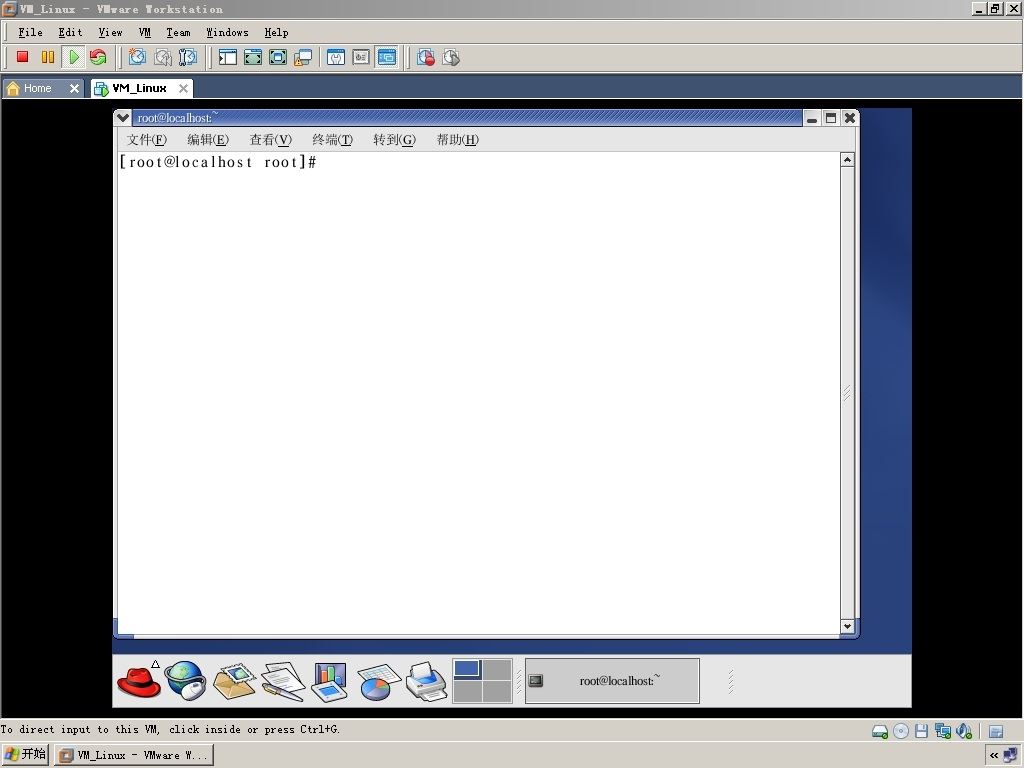Viewport: 1024px width, 768px height.
Task: Open terminal 帮助(H) menu
Action: point(457,140)
